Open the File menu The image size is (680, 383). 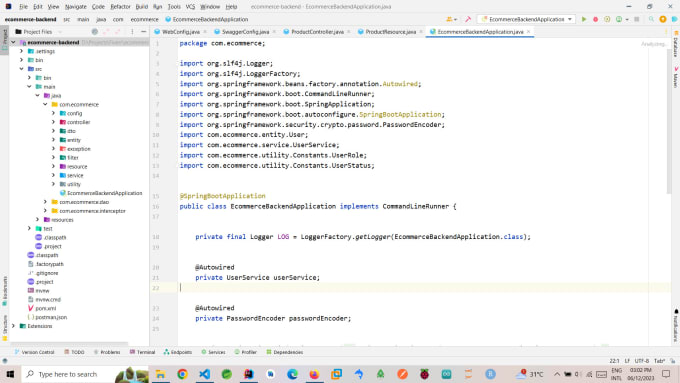pyautogui.click(x=23, y=7)
